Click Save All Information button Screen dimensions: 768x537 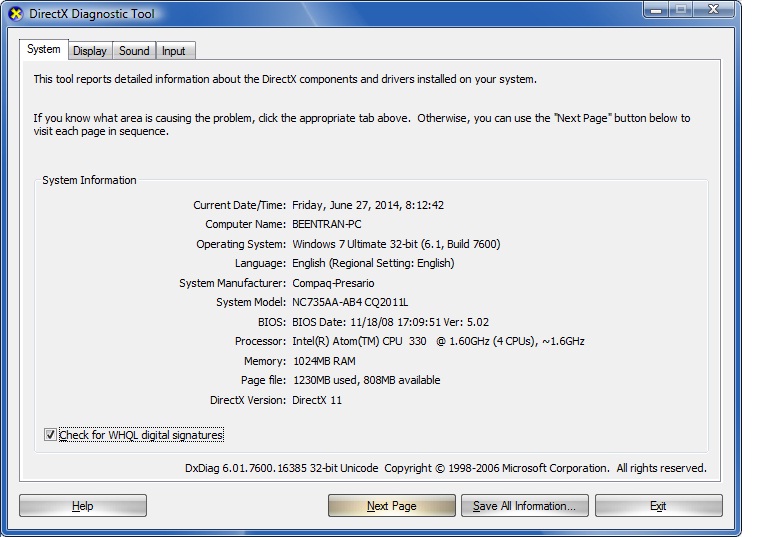point(525,506)
